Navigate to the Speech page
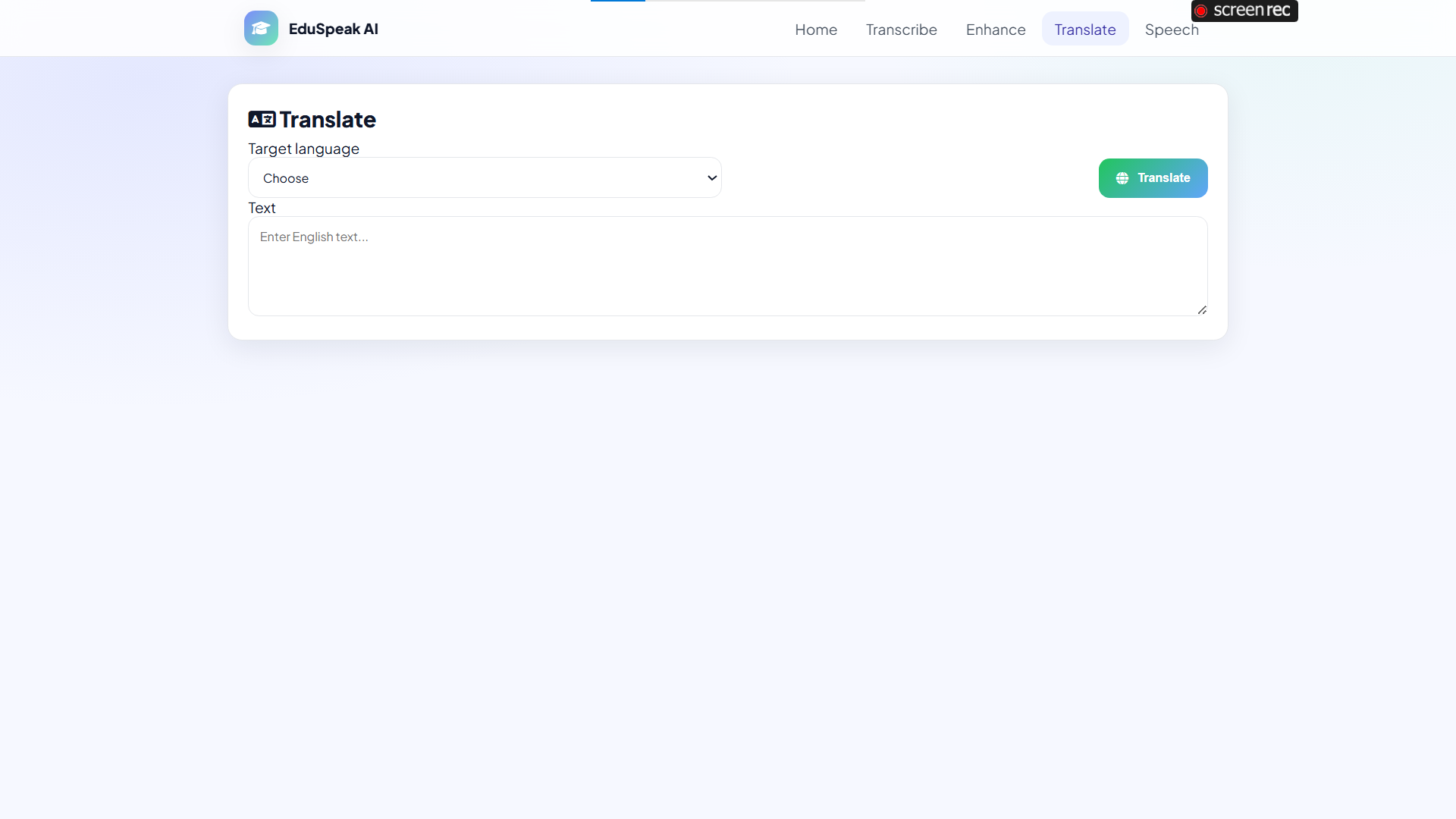Image resolution: width=1456 pixels, height=819 pixels. point(1171,30)
